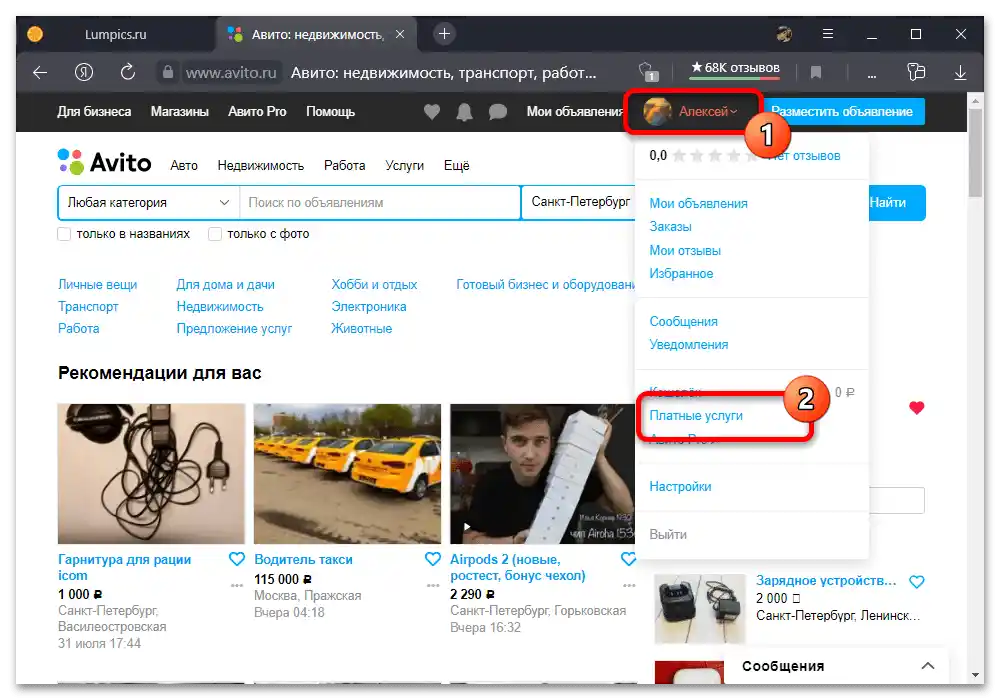This screenshot has width=1000, height=700.
Task: Open more options for Водитель такси
Action: 433,585
